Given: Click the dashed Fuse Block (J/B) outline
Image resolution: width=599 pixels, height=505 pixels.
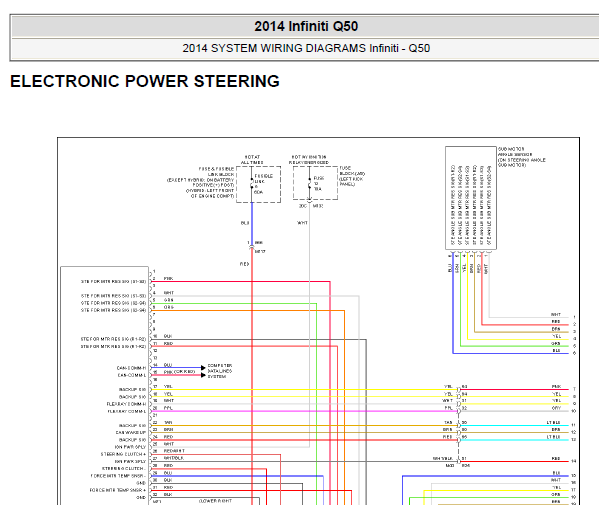Looking at the screenshot, I should click(315, 183).
